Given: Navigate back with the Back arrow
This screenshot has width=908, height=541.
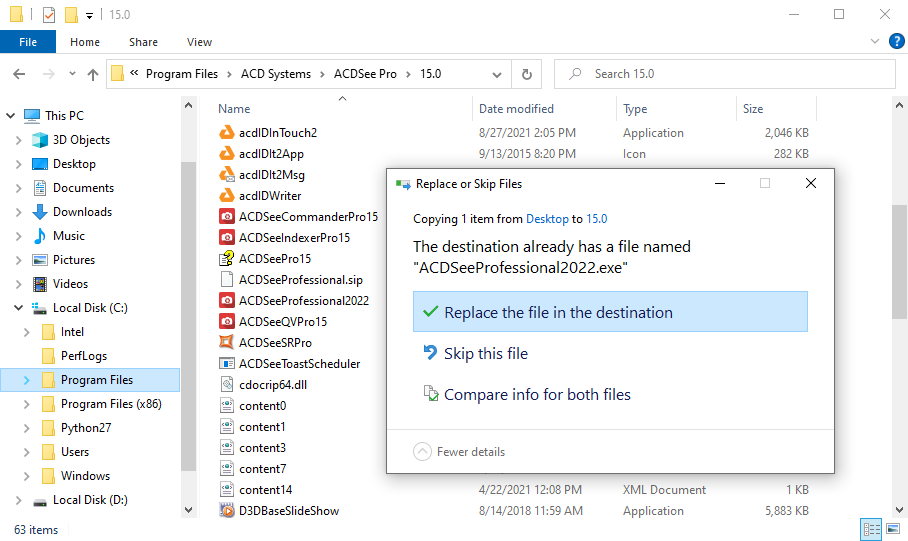Looking at the screenshot, I should coord(19,74).
